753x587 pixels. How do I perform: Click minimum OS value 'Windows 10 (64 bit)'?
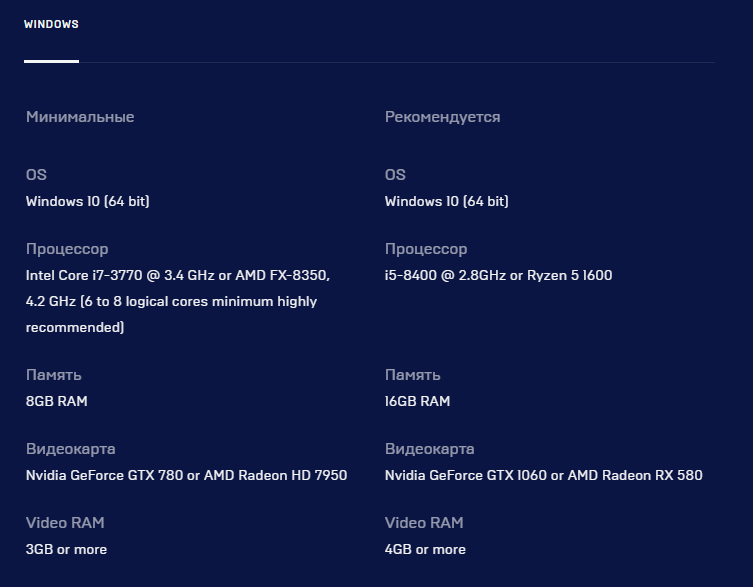point(87,201)
